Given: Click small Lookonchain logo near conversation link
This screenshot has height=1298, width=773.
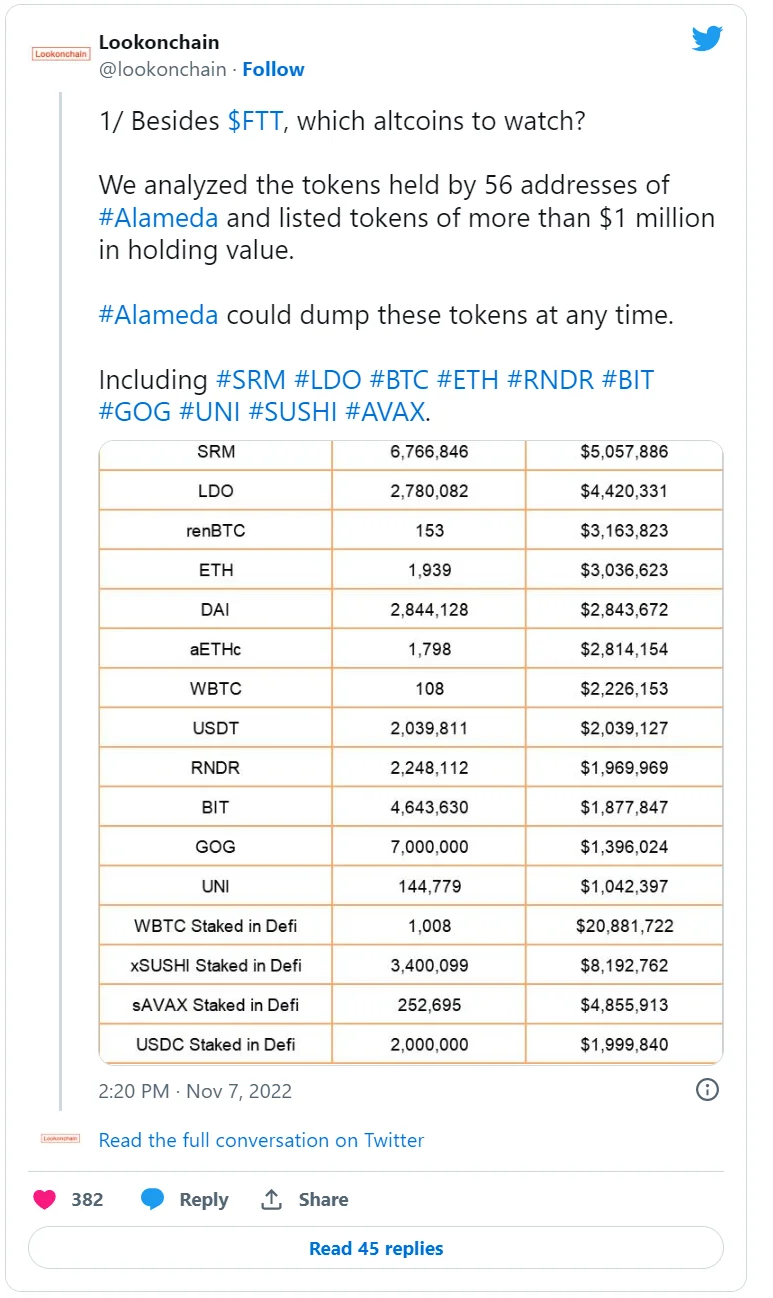Looking at the screenshot, I should tap(60, 1139).
